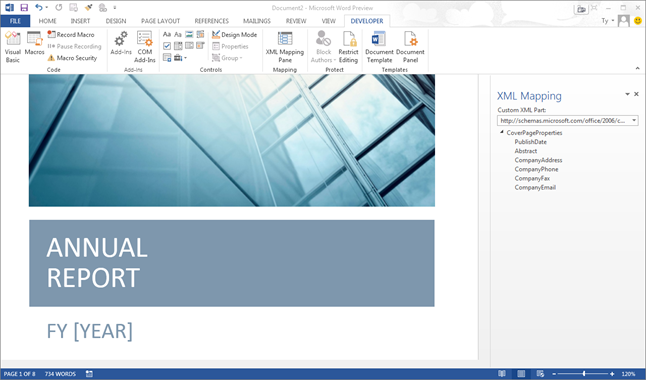Open Legacy Tools dropdown

[x=180, y=58]
